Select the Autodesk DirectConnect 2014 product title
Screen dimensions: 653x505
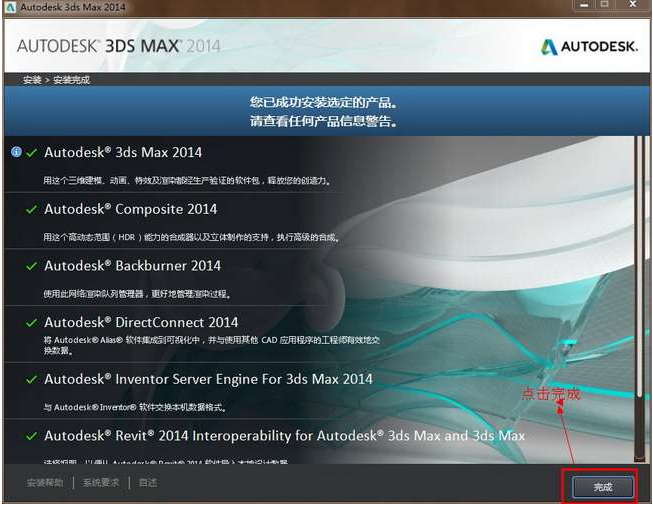(141, 322)
